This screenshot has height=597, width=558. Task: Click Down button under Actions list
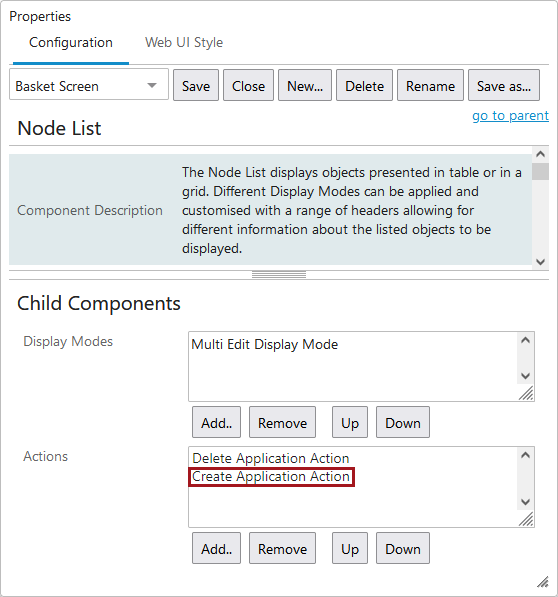pyautogui.click(x=403, y=548)
